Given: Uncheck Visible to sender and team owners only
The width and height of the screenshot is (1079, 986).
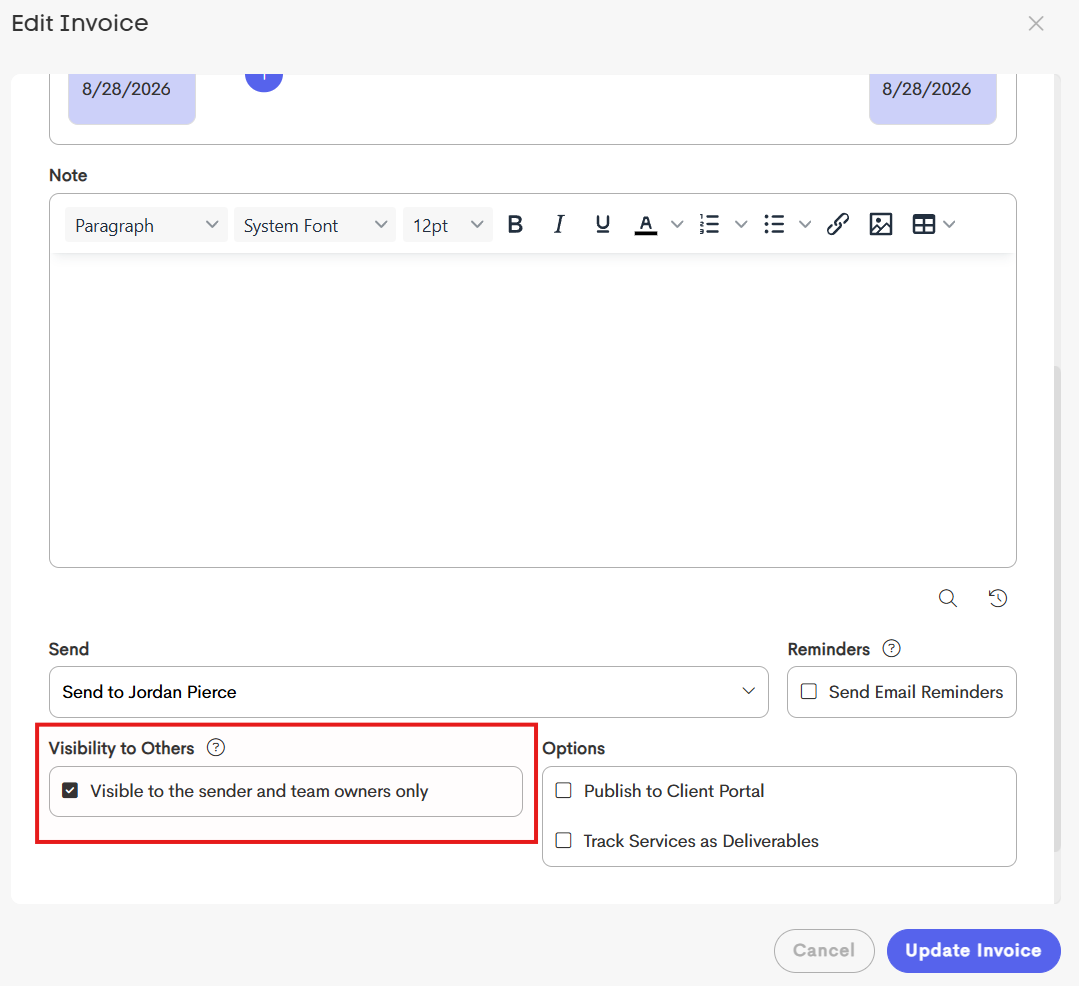Looking at the screenshot, I should coord(70,791).
